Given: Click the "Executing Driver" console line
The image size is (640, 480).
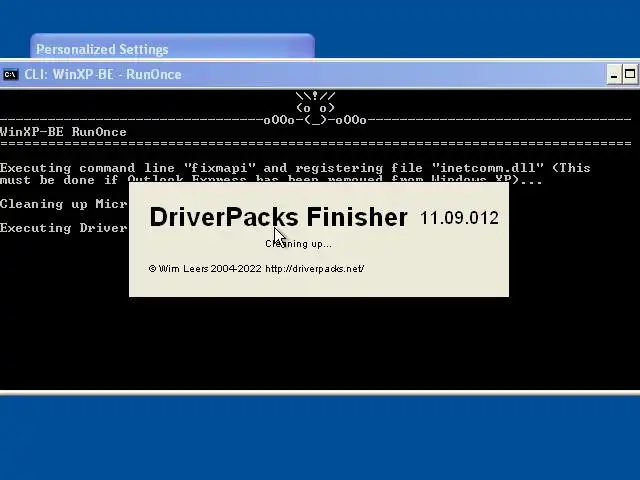Looking at the screenshot, I should [x=64, y=228].
